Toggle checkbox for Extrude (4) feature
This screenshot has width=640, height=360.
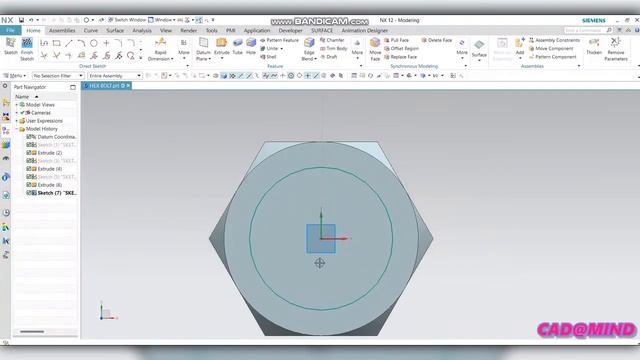click(x=29, y=169)
